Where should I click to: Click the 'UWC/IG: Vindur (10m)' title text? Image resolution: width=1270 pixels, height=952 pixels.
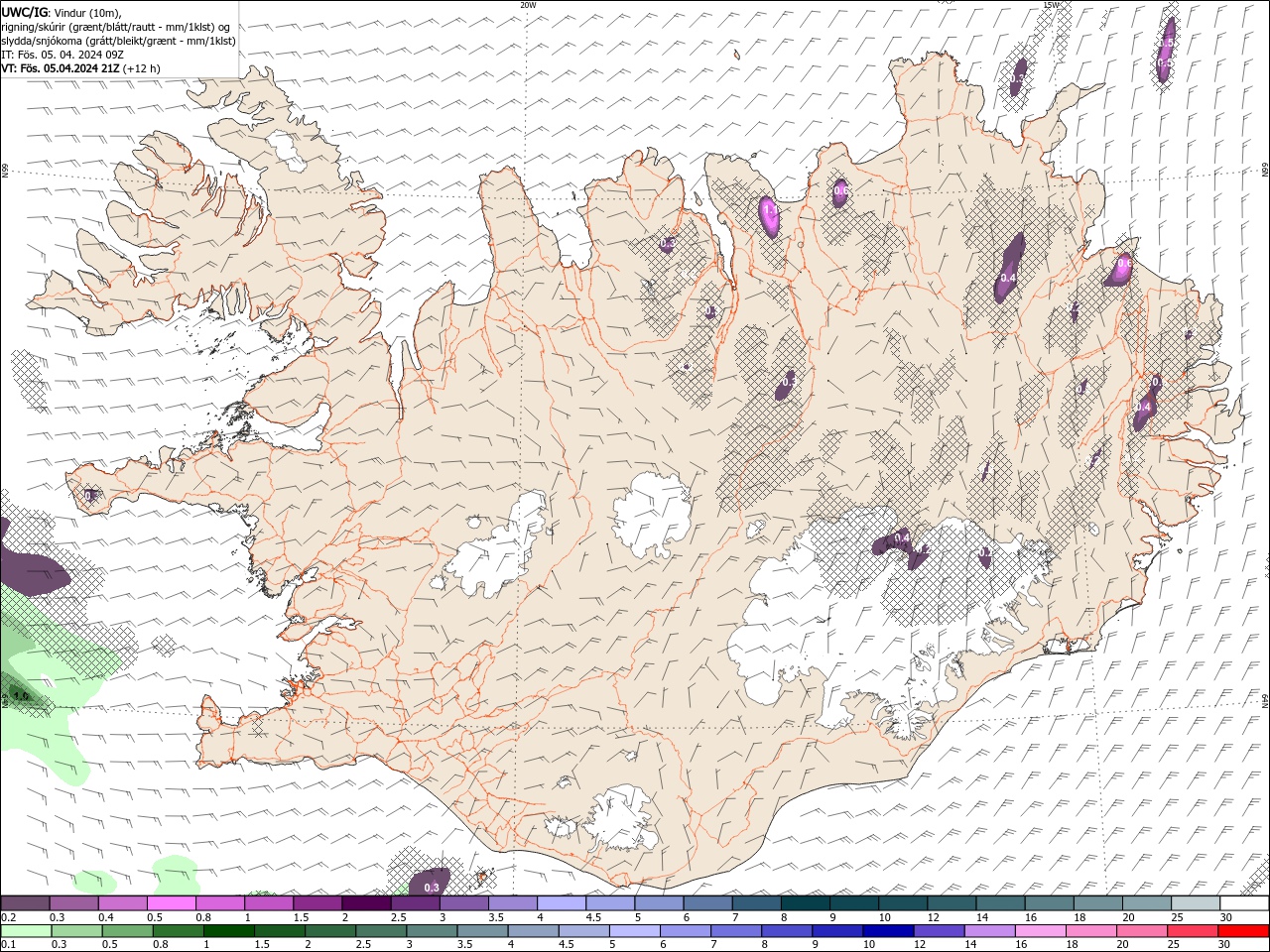point(62,12)
